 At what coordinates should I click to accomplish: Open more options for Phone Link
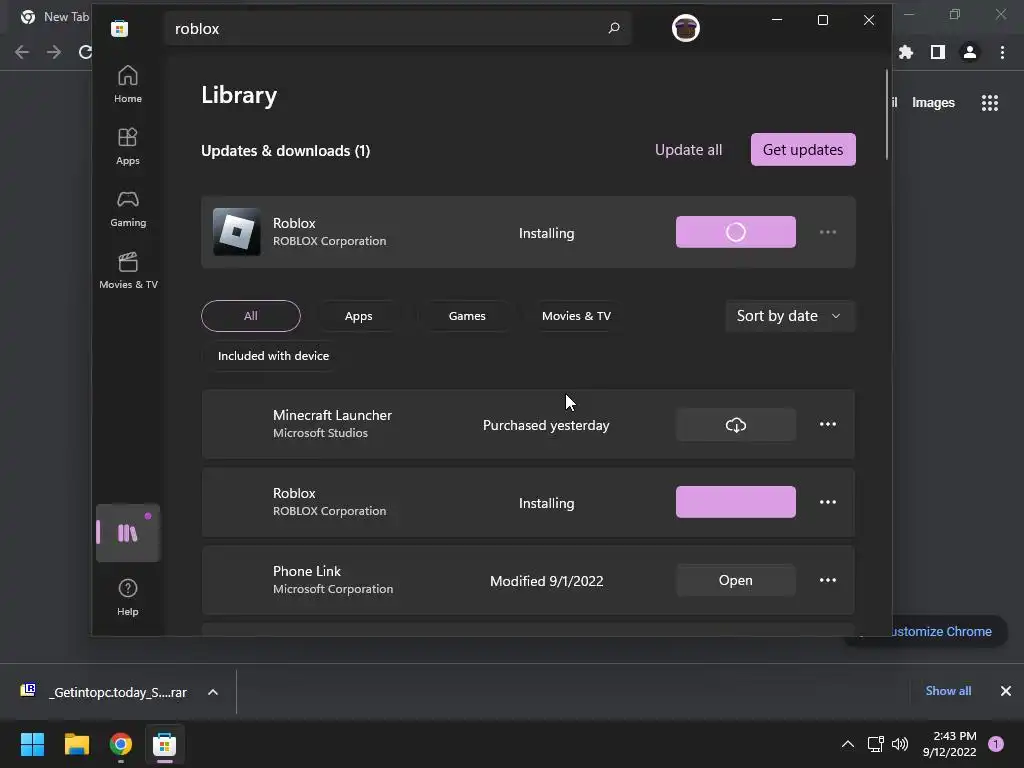coord(827,580)
